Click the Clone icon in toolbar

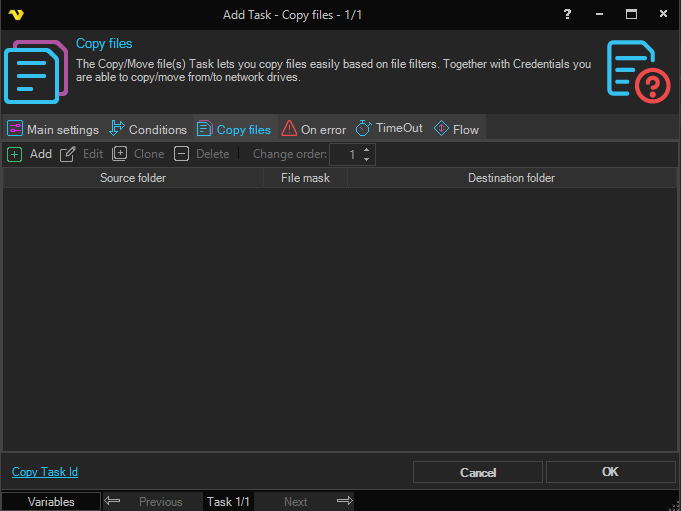[120, 154]
